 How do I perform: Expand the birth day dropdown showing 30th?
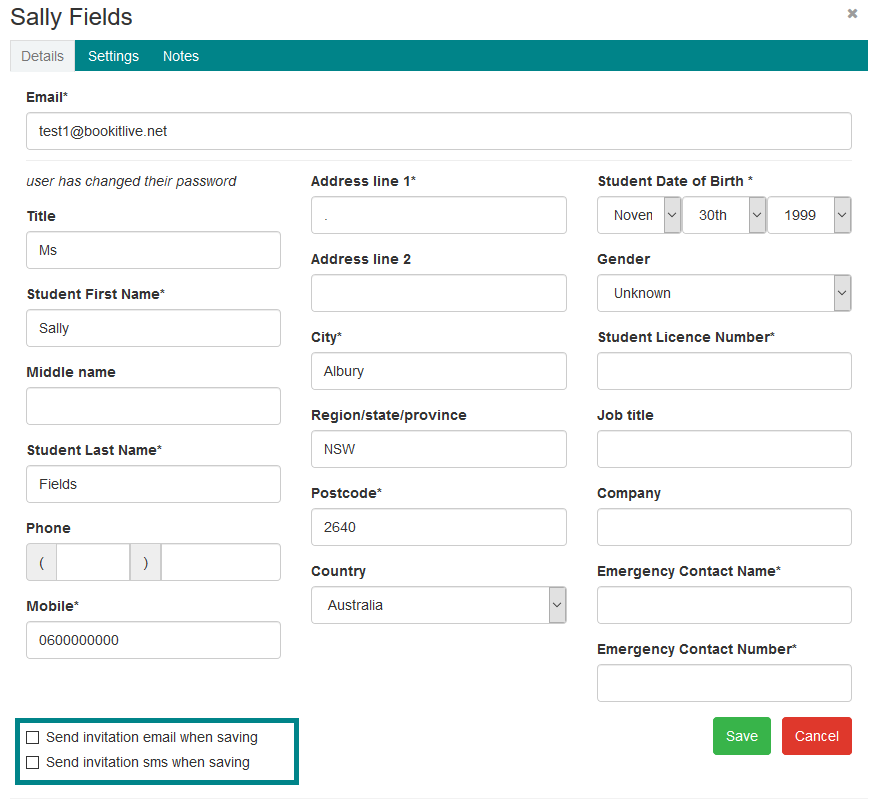click(x=724, y=215)
